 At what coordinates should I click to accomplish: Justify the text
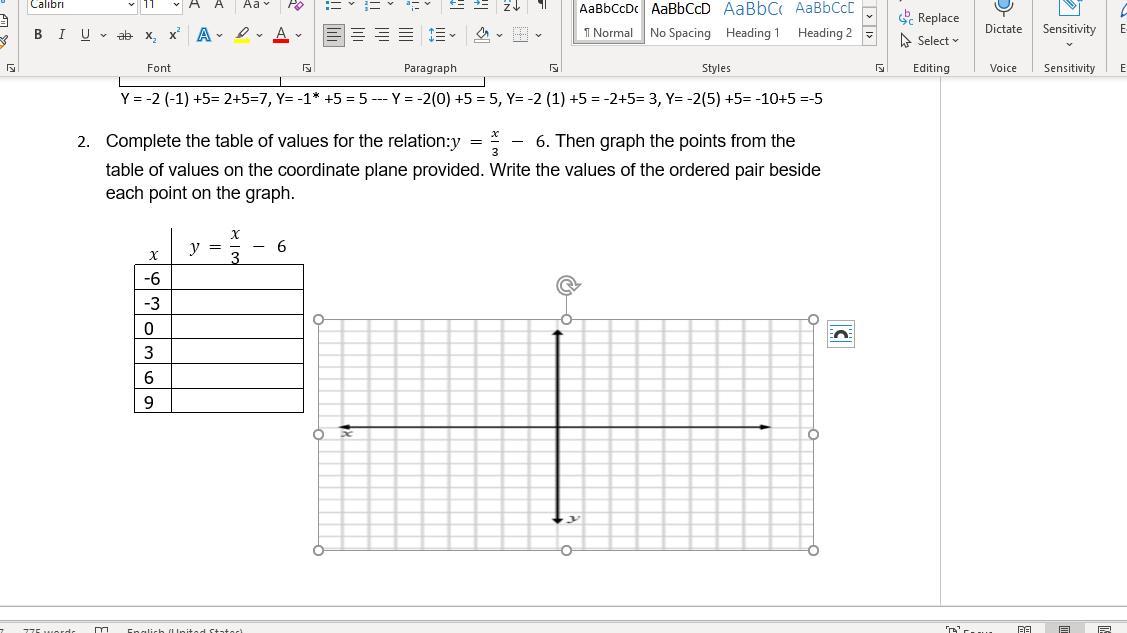pyautogui.click(x=406, y=34)
